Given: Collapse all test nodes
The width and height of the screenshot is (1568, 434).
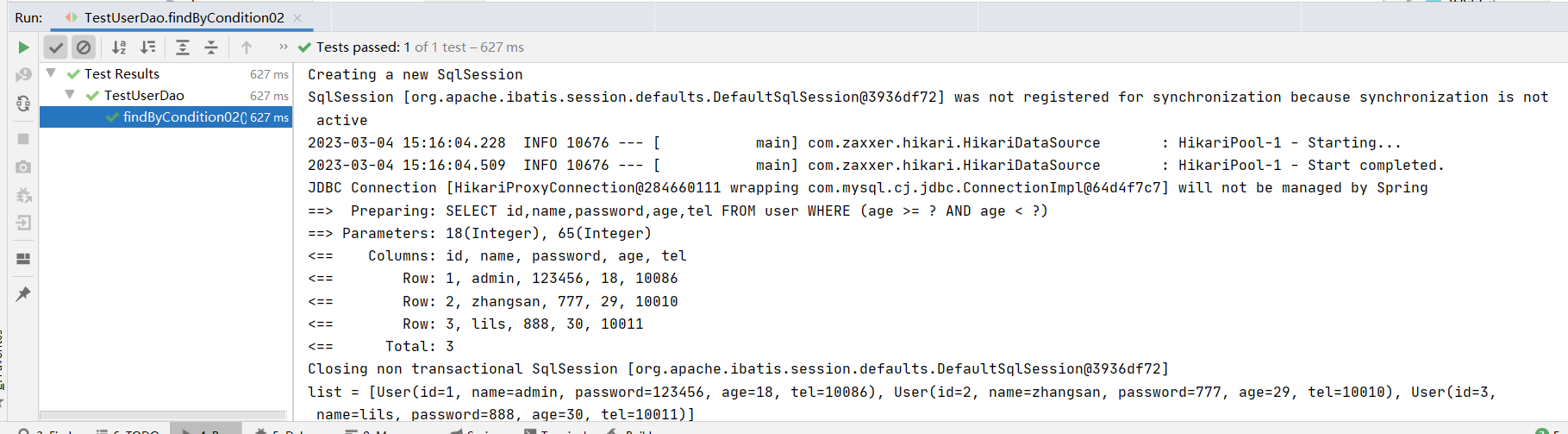Looking at the screenshot, I should (211, 47).
